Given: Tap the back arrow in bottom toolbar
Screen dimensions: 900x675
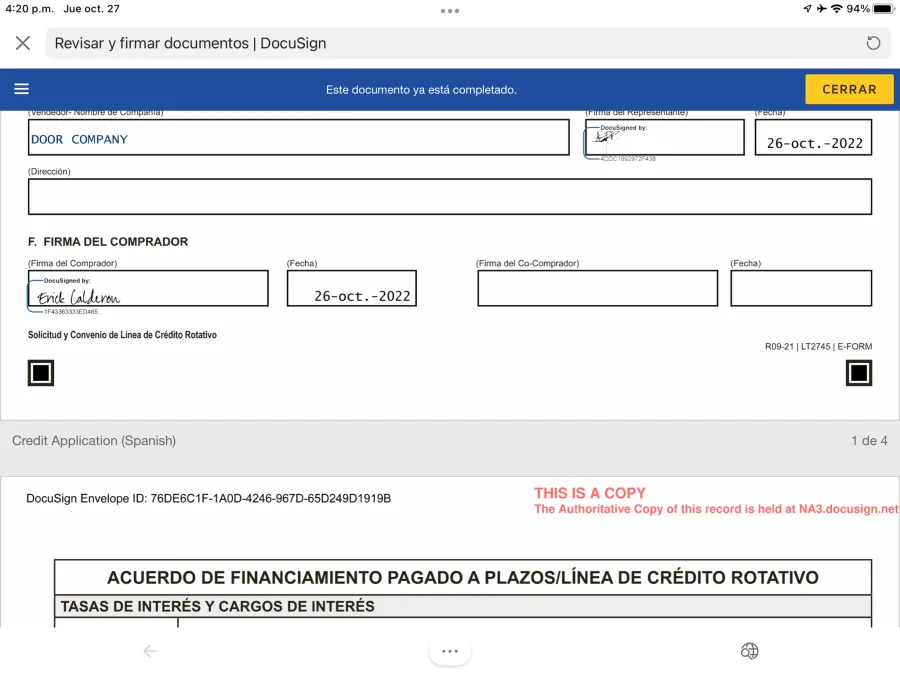Looking at the screenshot, I should [x=150, y=651].
